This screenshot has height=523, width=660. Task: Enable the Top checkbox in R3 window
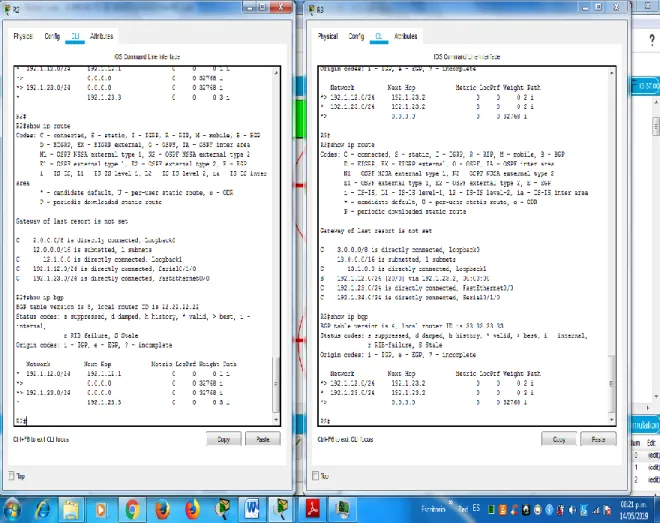point(315,476)
